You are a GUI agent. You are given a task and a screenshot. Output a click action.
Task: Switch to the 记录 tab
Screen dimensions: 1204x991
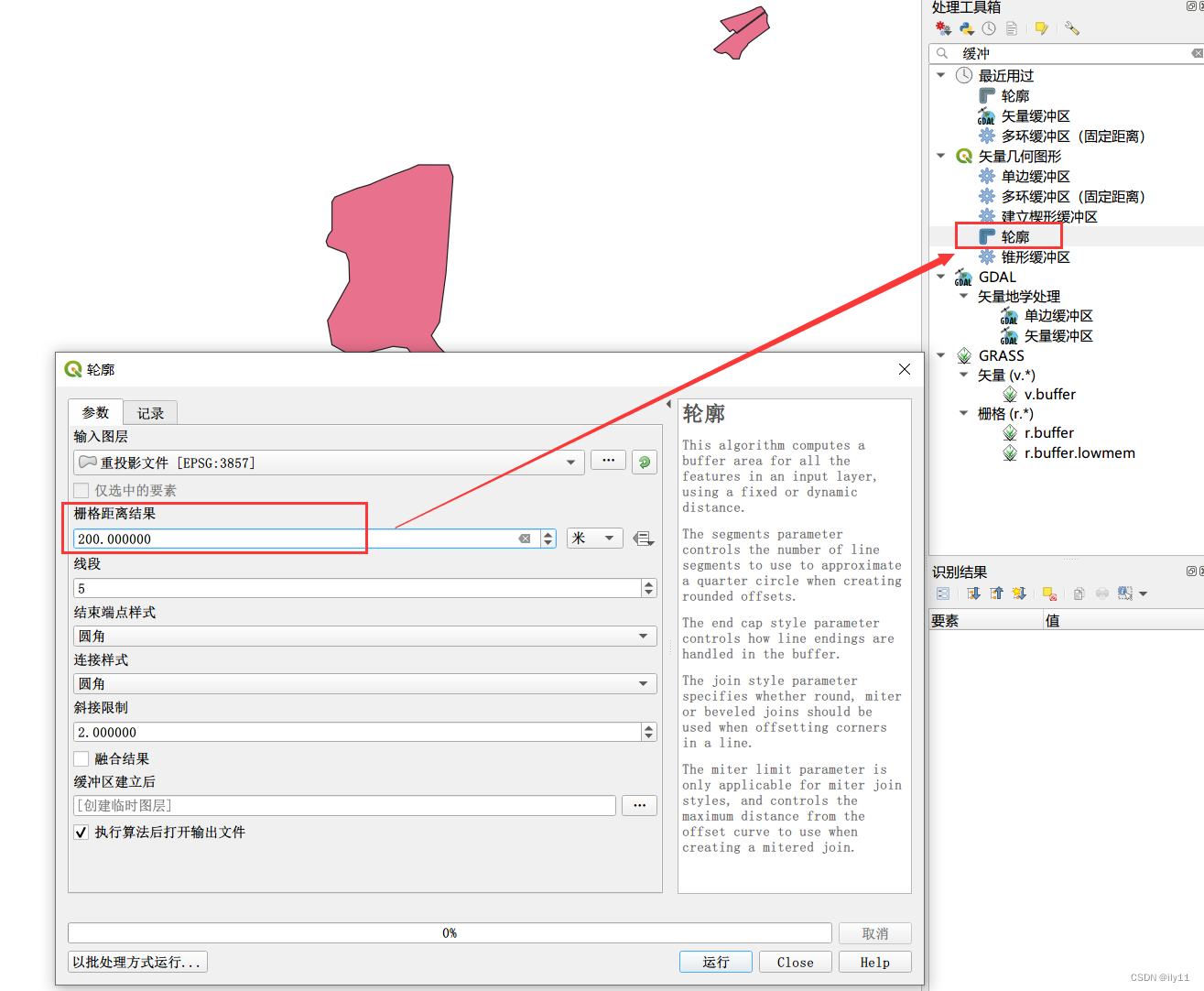point(149,412)
